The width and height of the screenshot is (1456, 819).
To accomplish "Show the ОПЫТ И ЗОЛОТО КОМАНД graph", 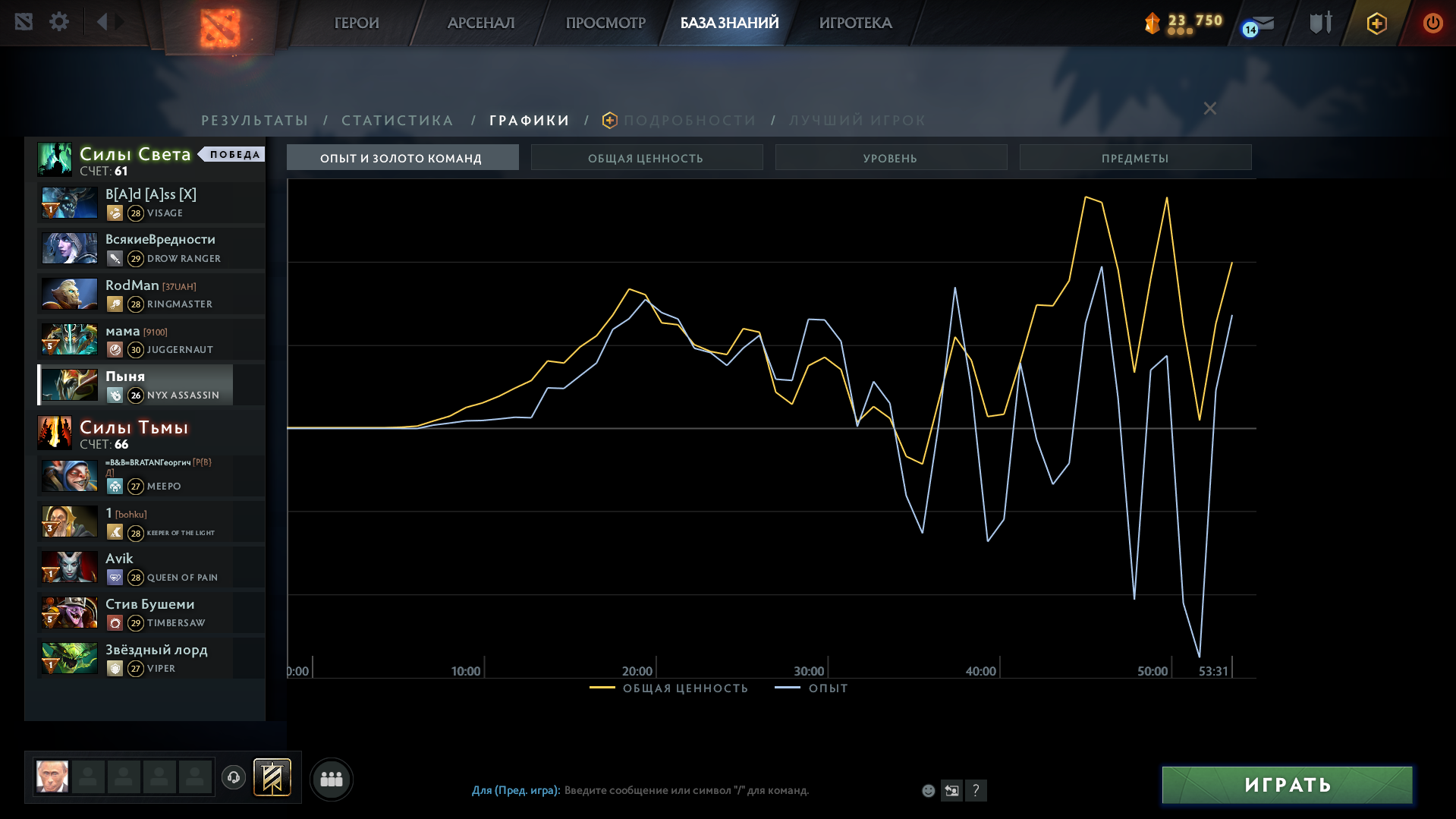I will (403, 157).
